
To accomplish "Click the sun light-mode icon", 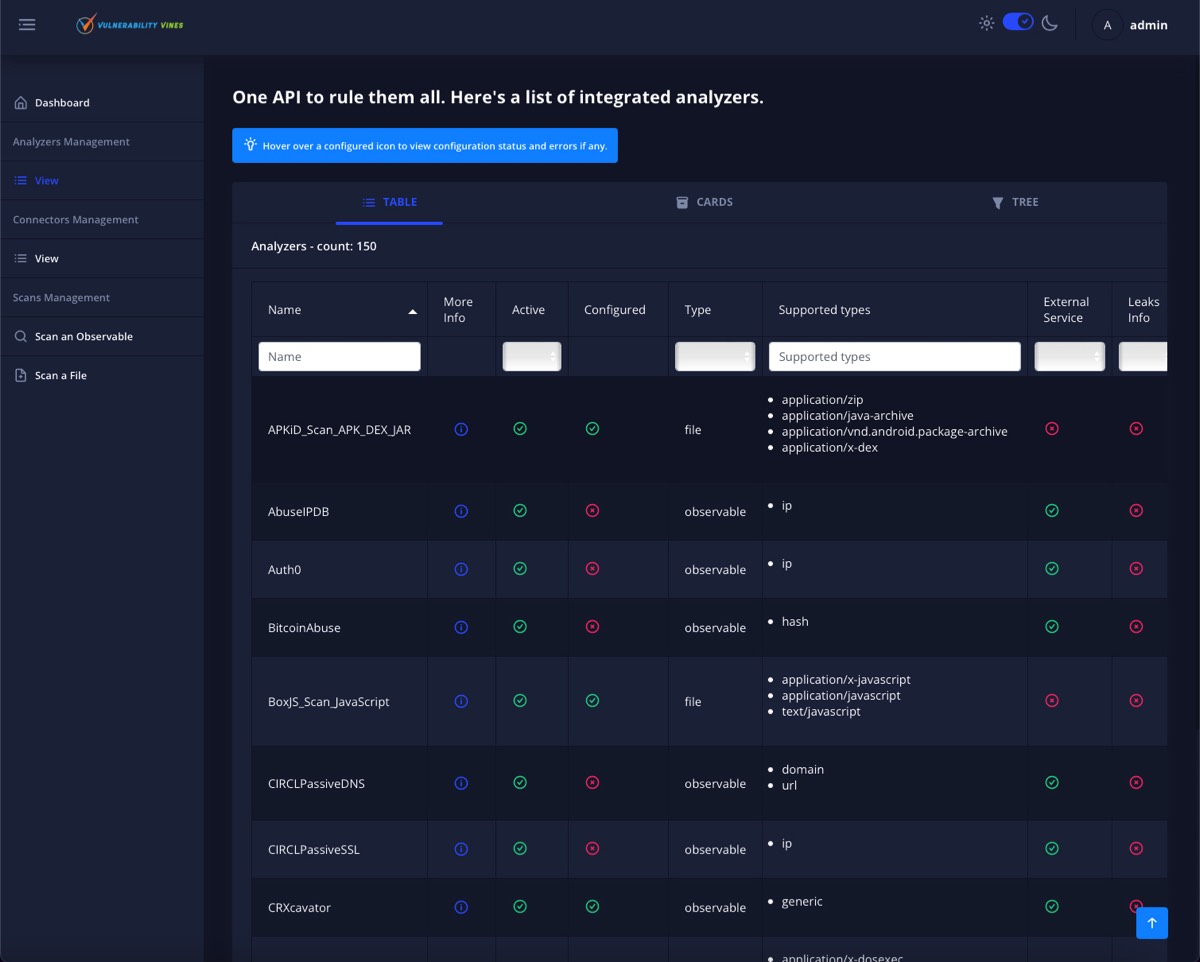I will point(986,23).
